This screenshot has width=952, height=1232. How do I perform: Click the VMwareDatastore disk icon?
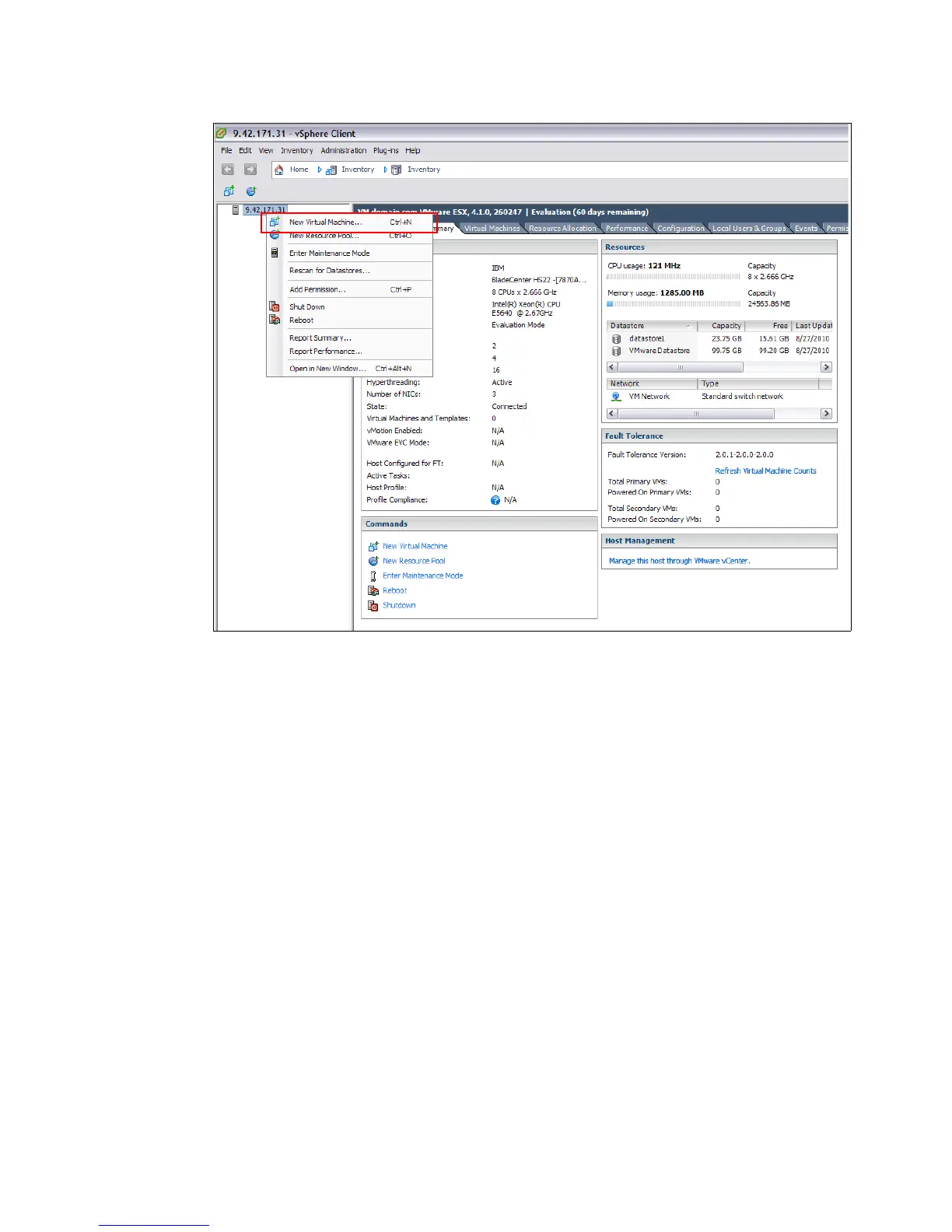click(x=617, y=351)
